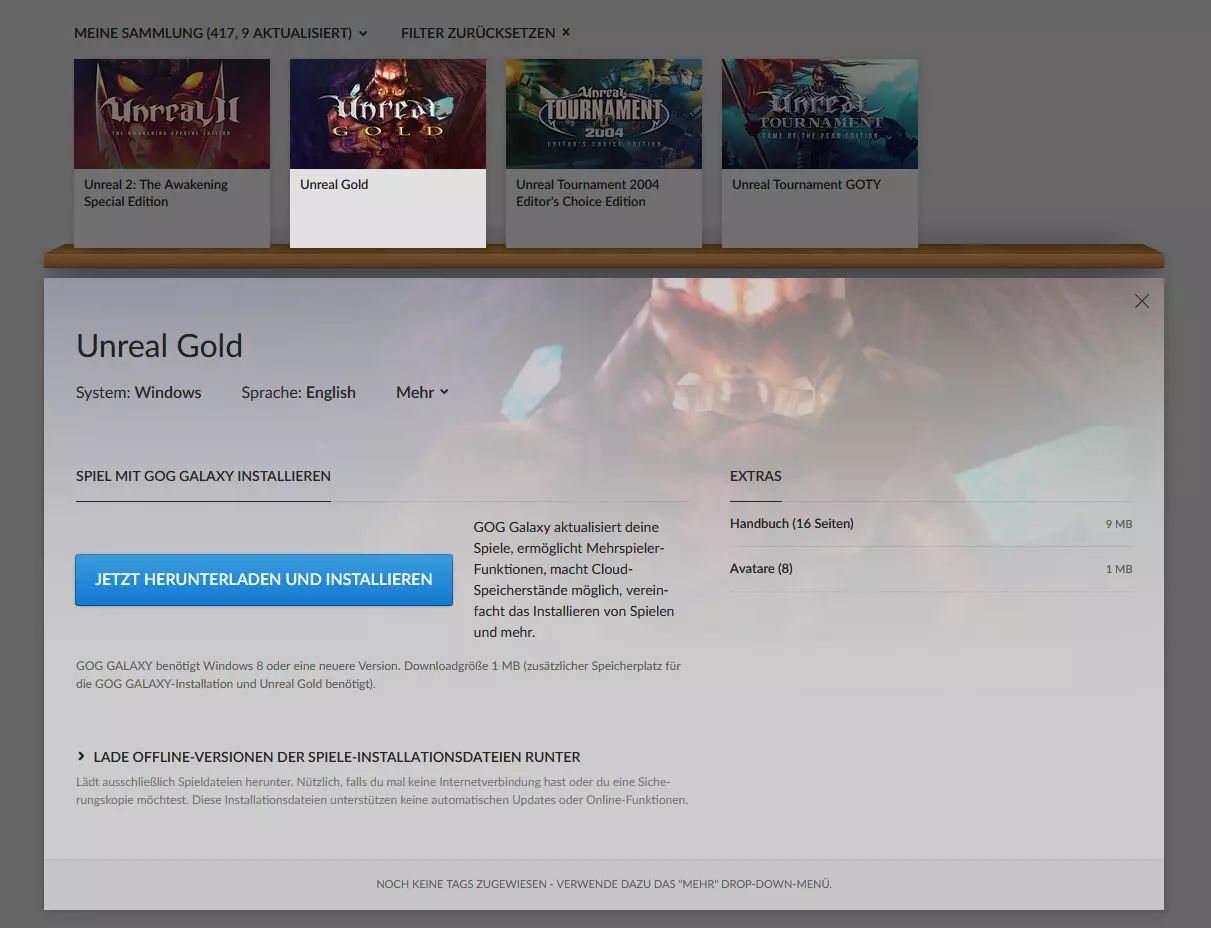Click the Windows 8 requirement note
Image resolution: width=1211 pixels, height=928 pixels.
point(379,675)
